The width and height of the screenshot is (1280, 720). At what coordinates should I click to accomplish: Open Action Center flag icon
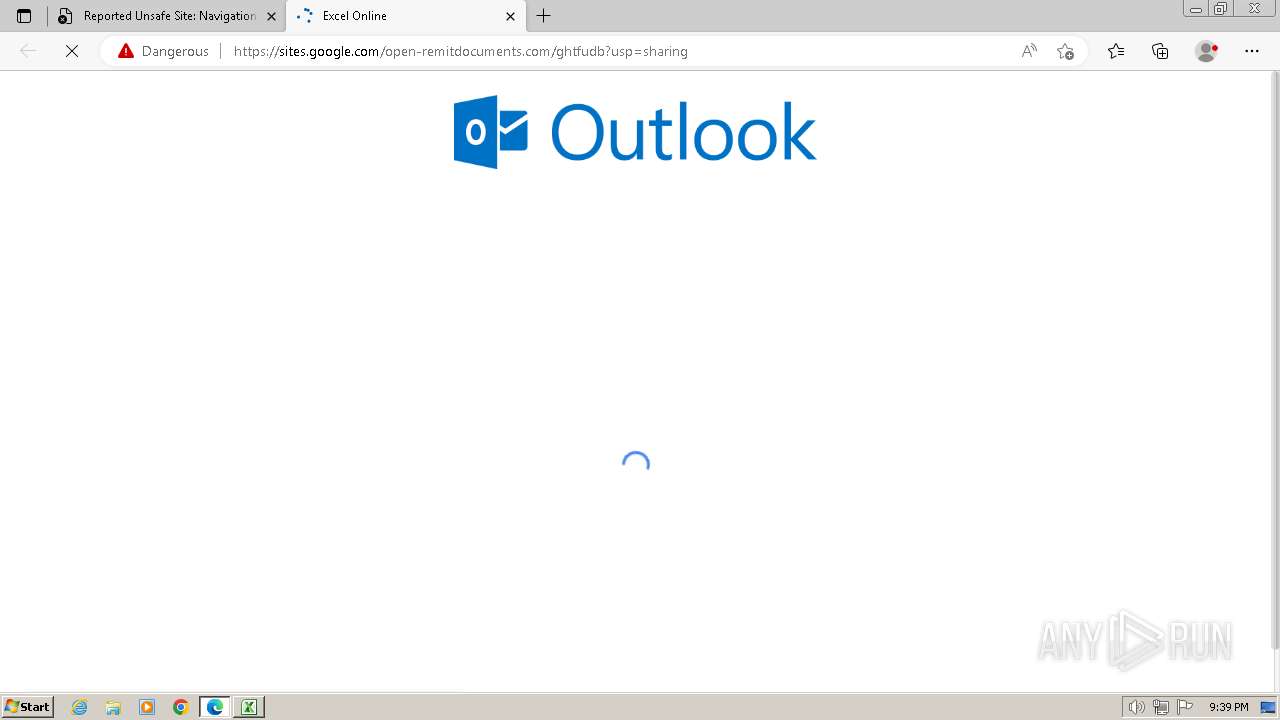click(x=1185, y=707)
